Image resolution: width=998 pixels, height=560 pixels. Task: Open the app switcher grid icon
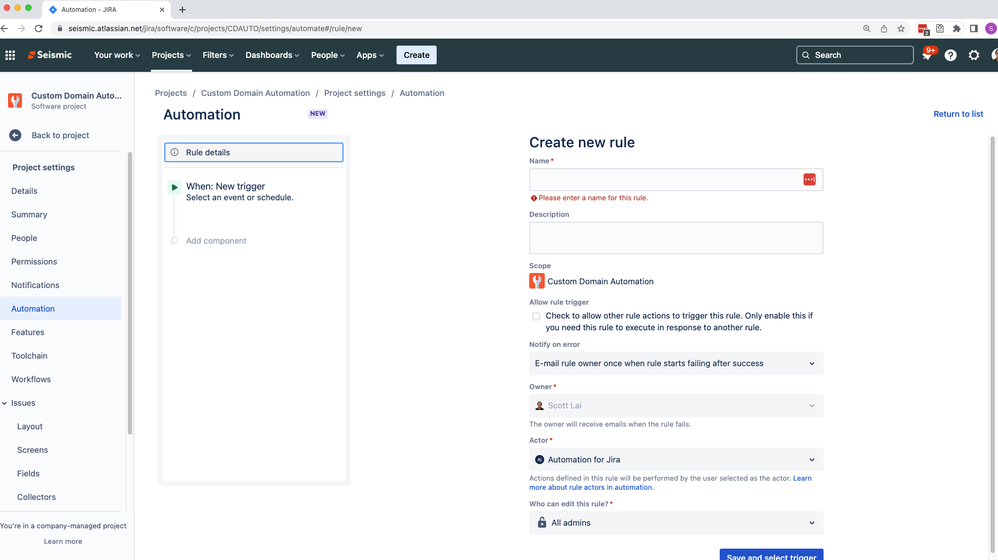[x=10, y=55]
